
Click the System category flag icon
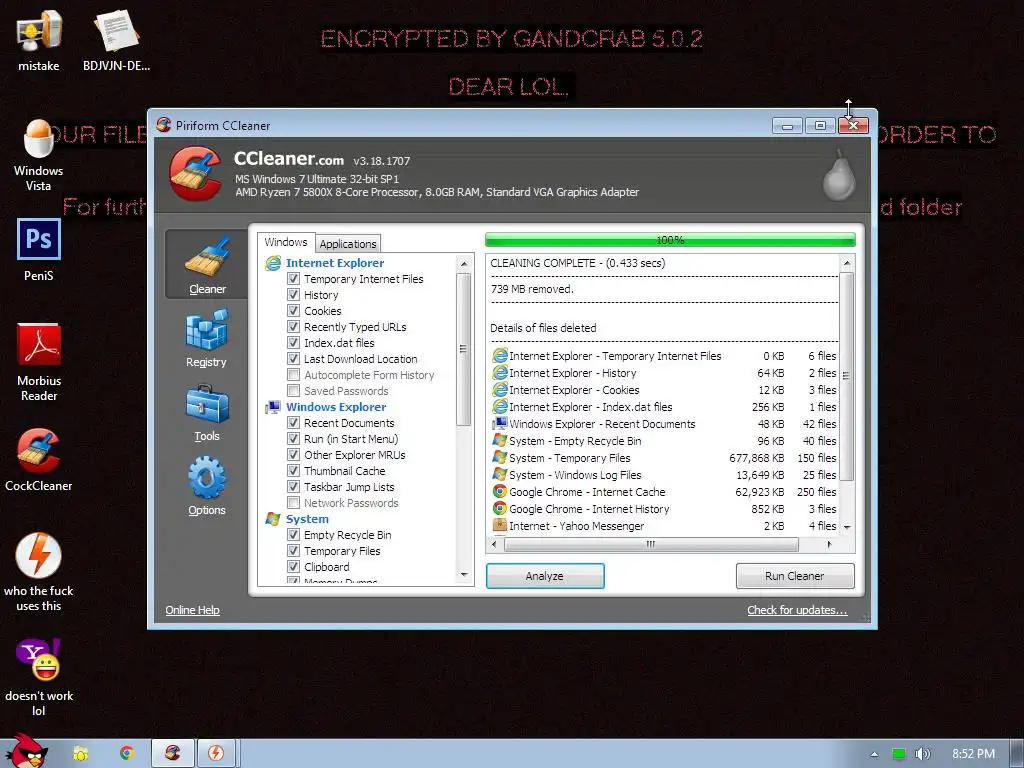pyautogui.click(x=273, y=519)
